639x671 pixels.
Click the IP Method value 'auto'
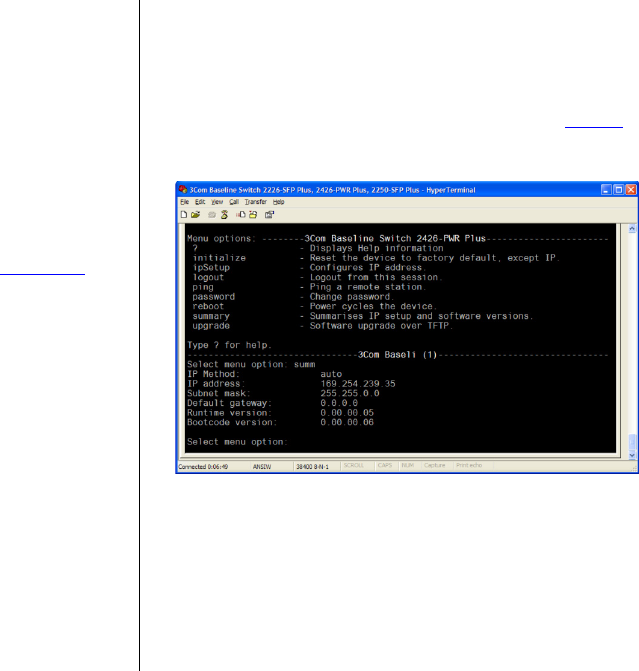pyautogui.click(x=331, y=374)
